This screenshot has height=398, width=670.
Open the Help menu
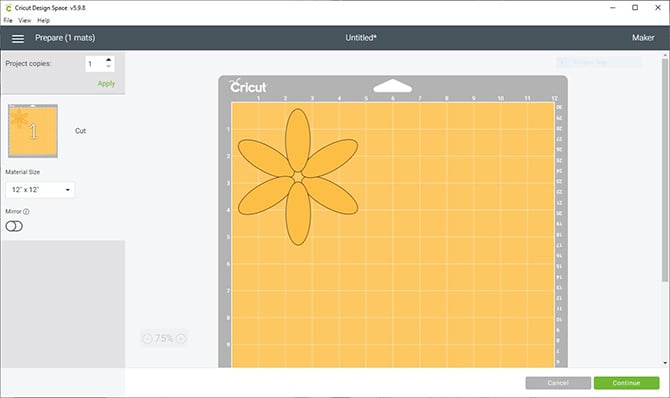[43, 20]
